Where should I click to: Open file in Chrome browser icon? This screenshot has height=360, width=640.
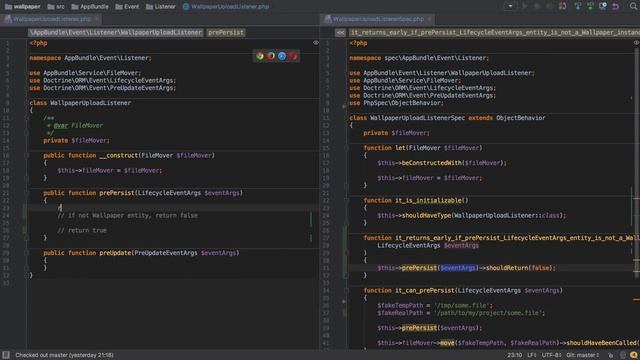click(260, 56)
